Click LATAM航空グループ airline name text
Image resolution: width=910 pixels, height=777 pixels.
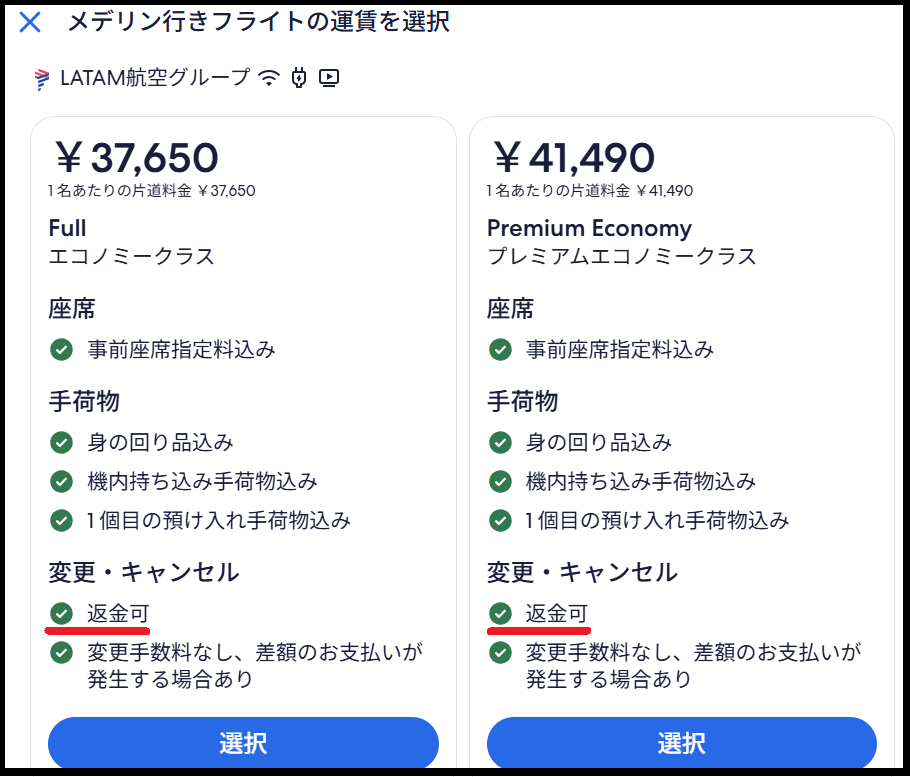click(156, 78)
